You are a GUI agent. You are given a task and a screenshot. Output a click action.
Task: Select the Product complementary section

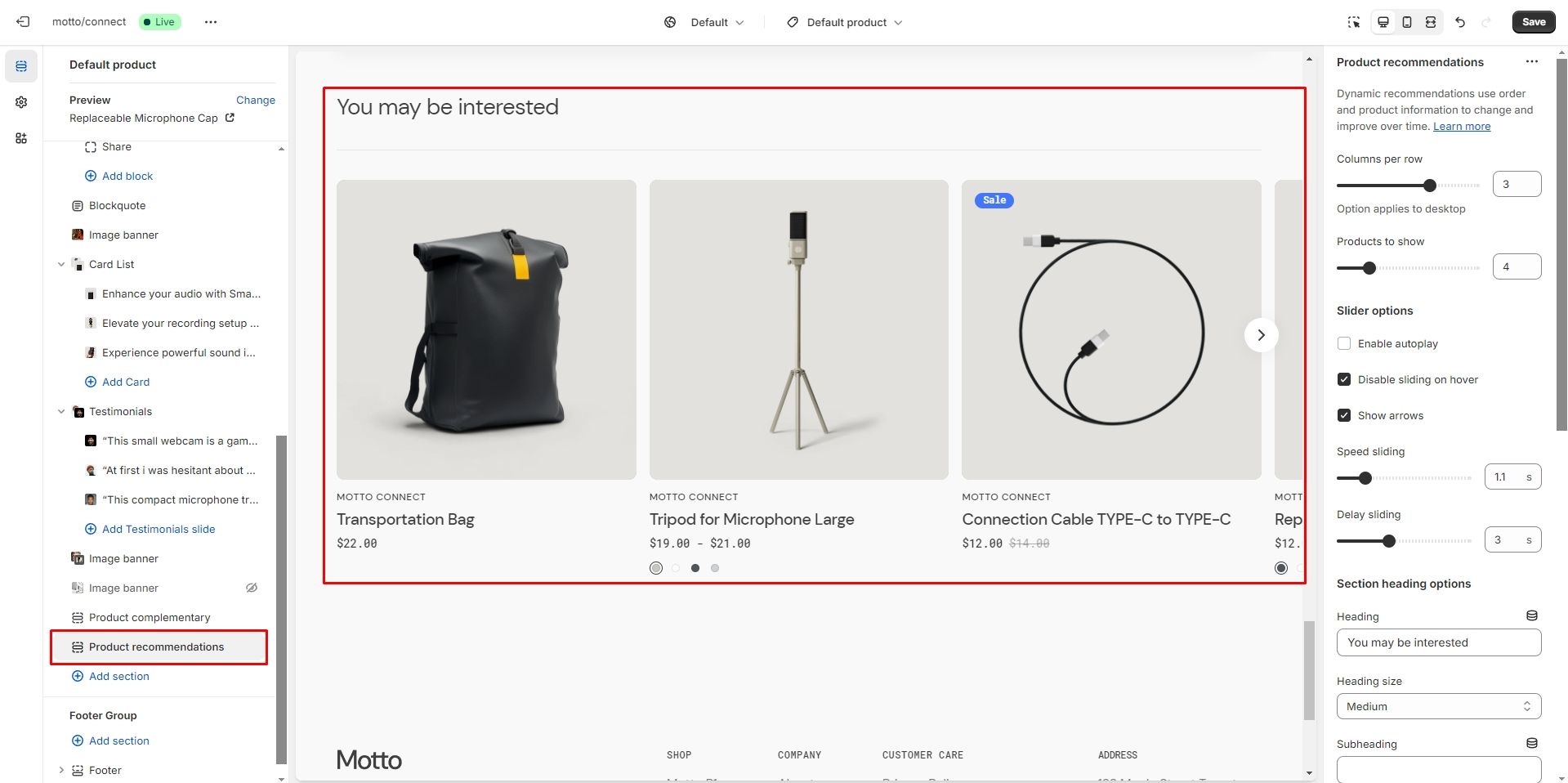pyautogui.click(x=150, y=618)
